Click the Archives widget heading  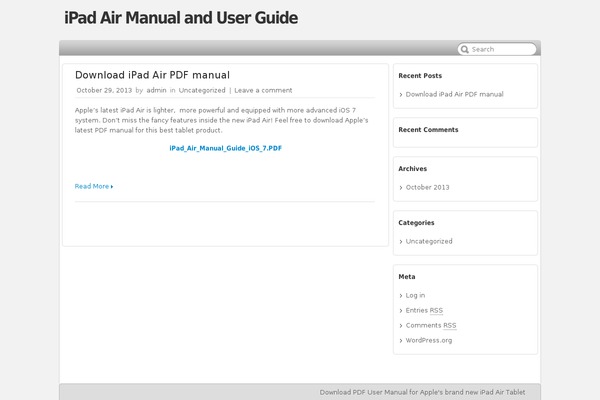[412, 169]
